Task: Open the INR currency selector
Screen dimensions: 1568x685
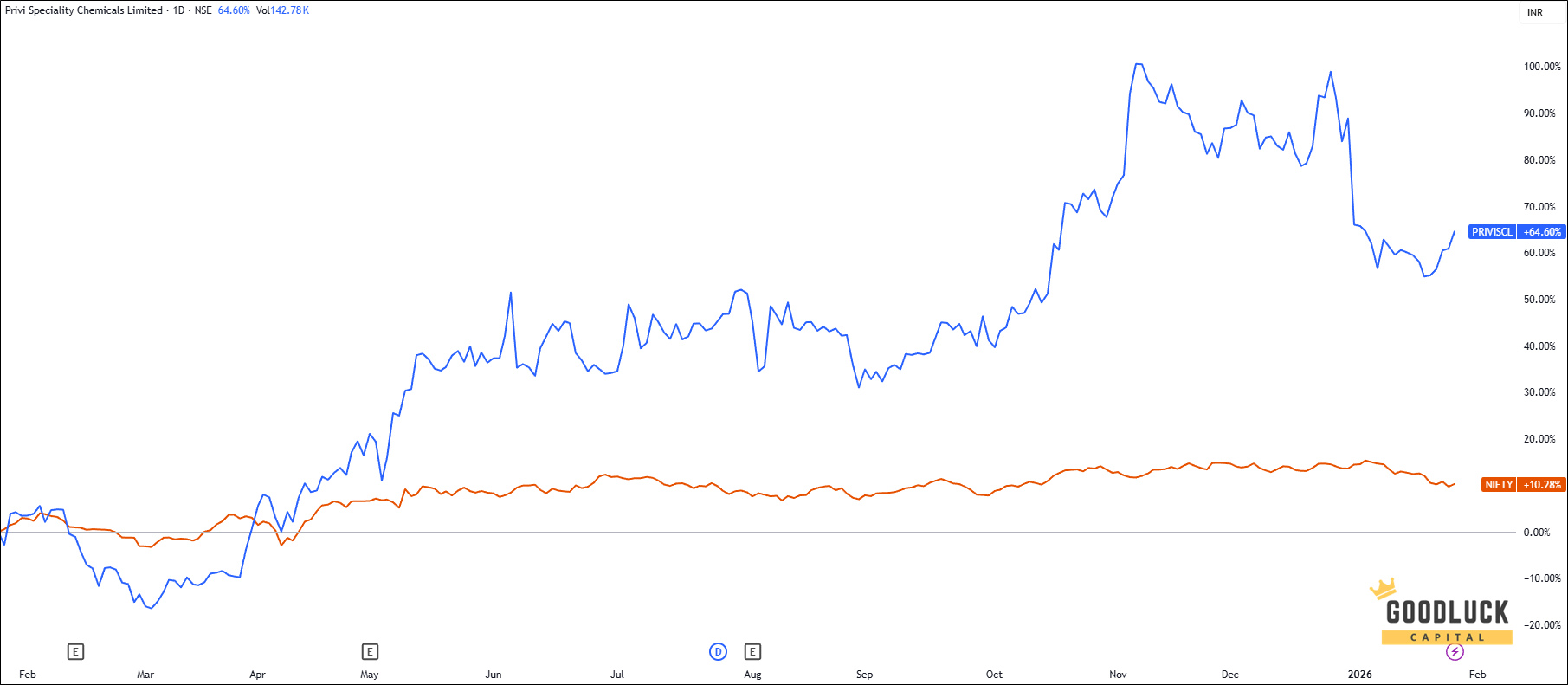Action: click(x=1535, y=13)
